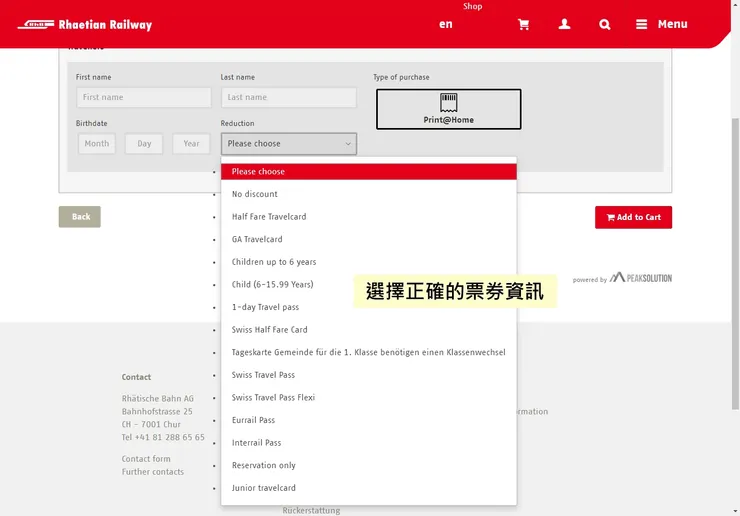The width and height of the screenshot is (740, 516).
Task: Select the highlighted Please choose option
Action: click(x=369, y=172)
